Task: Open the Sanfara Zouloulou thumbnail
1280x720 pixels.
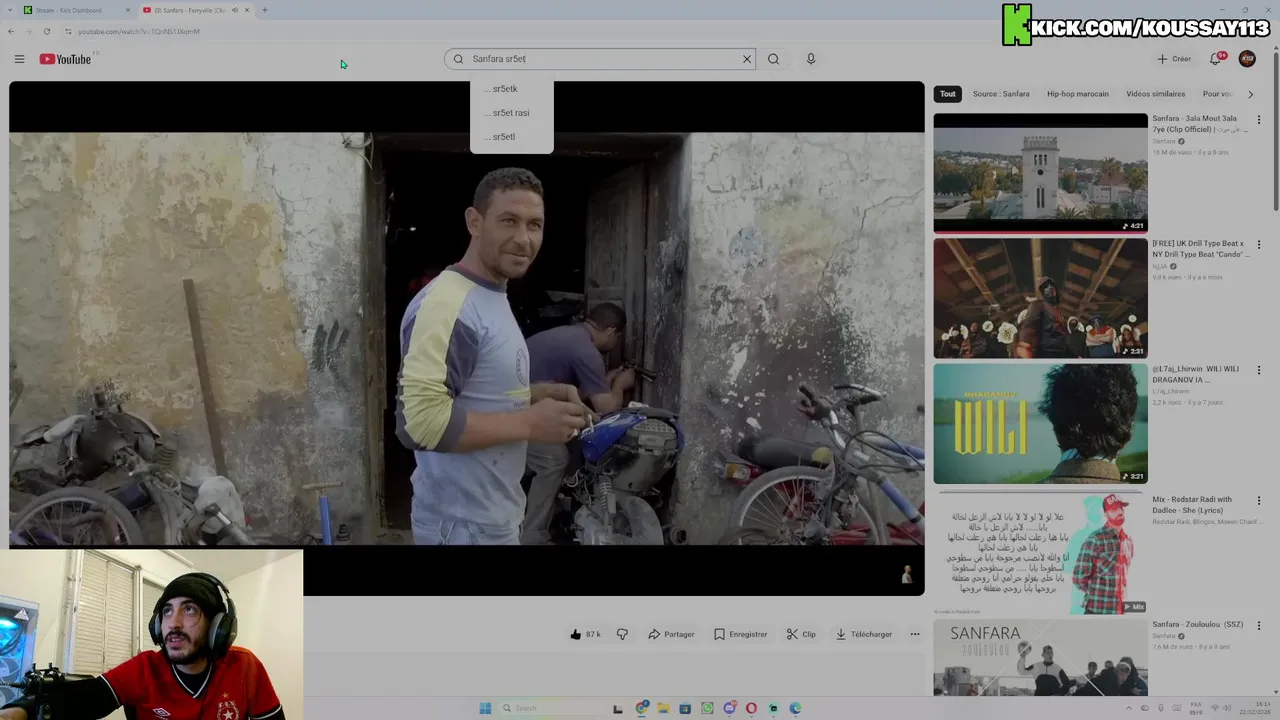Action: tap(1040, 657)
